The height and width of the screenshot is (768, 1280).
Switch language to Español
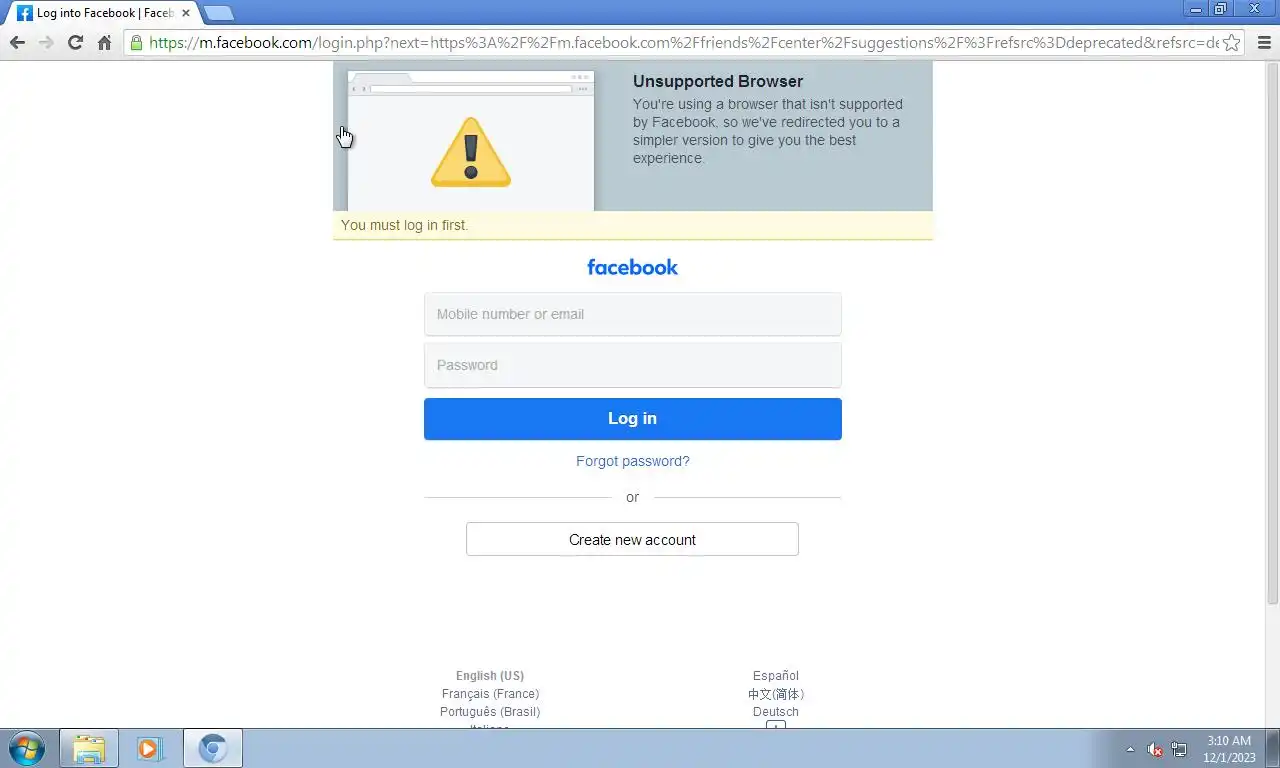(x=776, y=676)
